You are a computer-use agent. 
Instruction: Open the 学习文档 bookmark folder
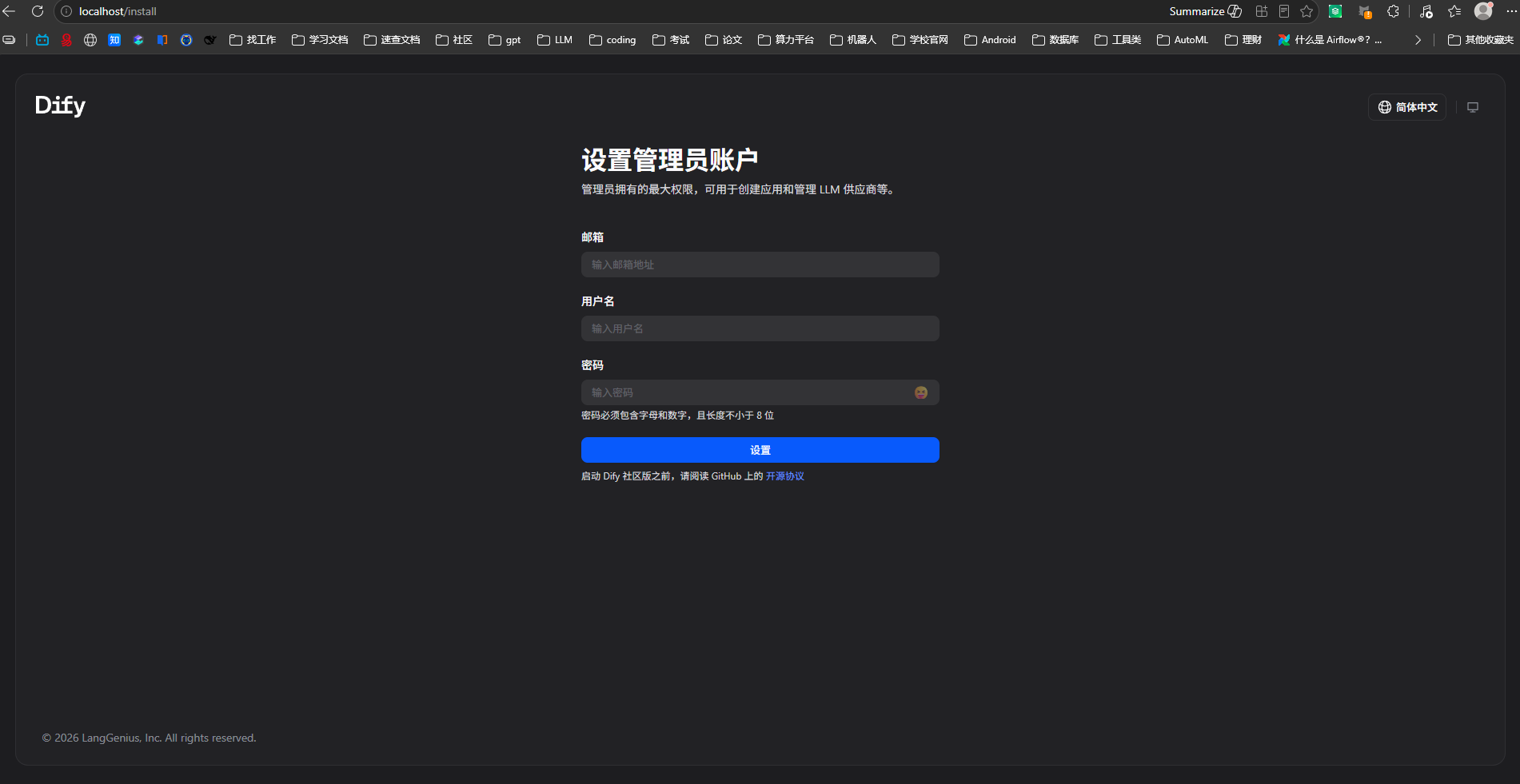[x=320, y=40]
